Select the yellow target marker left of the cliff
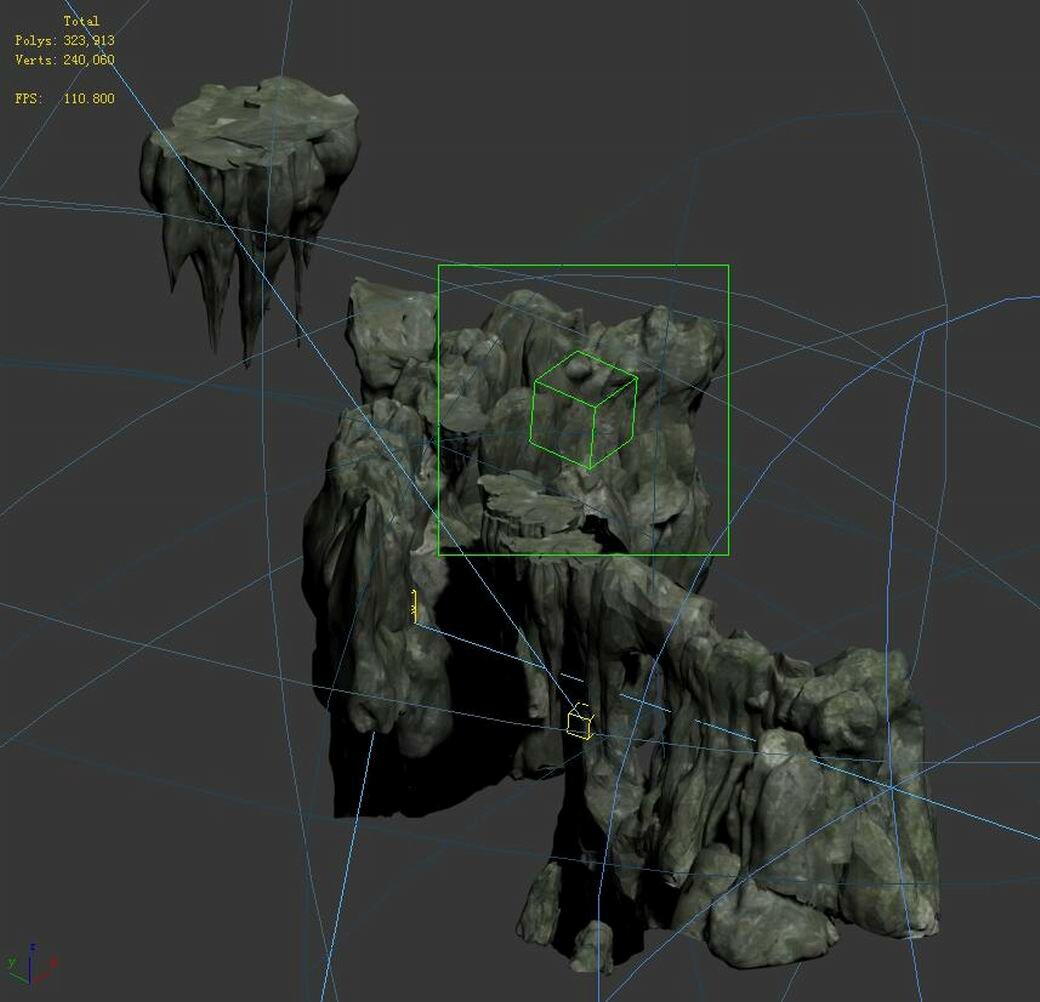1040x1002 pixels. click(415, 605)
